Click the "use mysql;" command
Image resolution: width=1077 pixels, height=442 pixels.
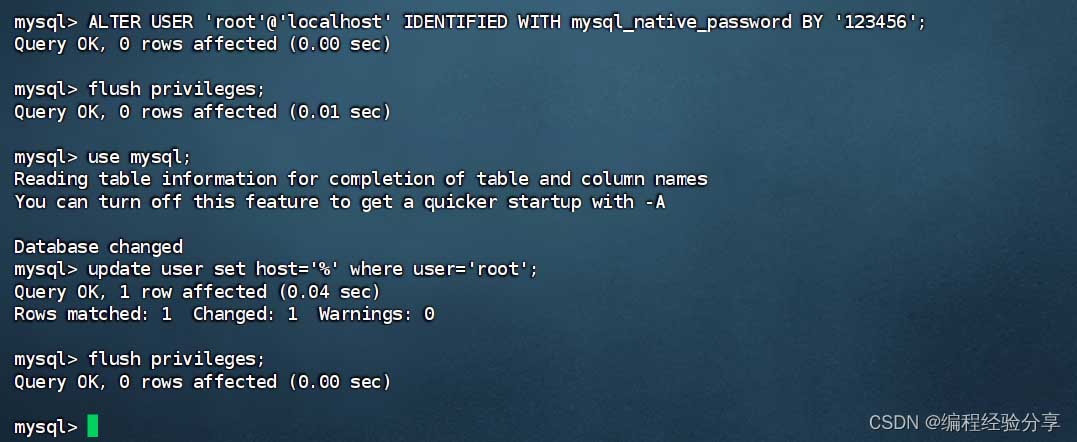[140, 157]
